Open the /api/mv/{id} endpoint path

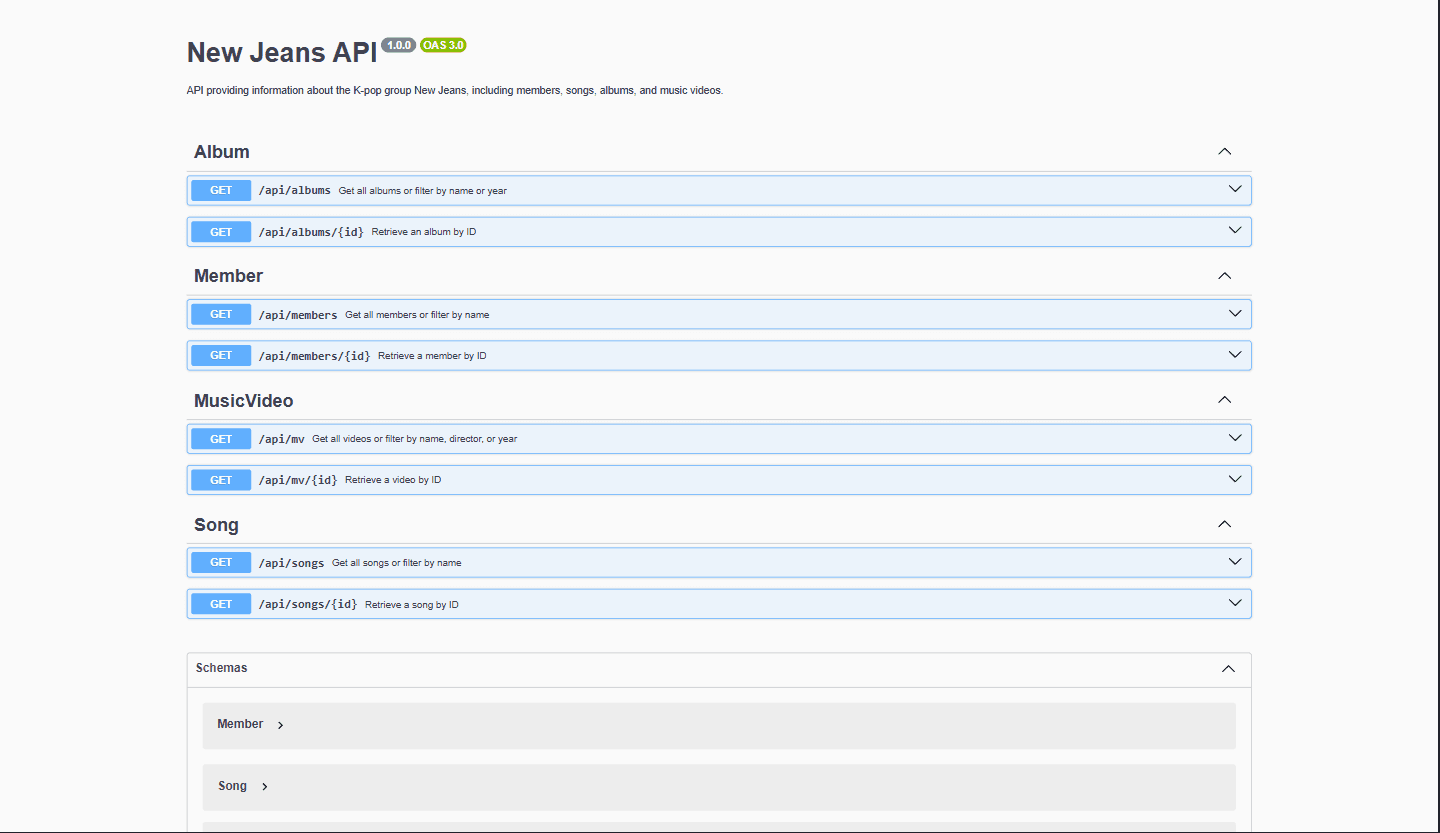click(298, 481)
